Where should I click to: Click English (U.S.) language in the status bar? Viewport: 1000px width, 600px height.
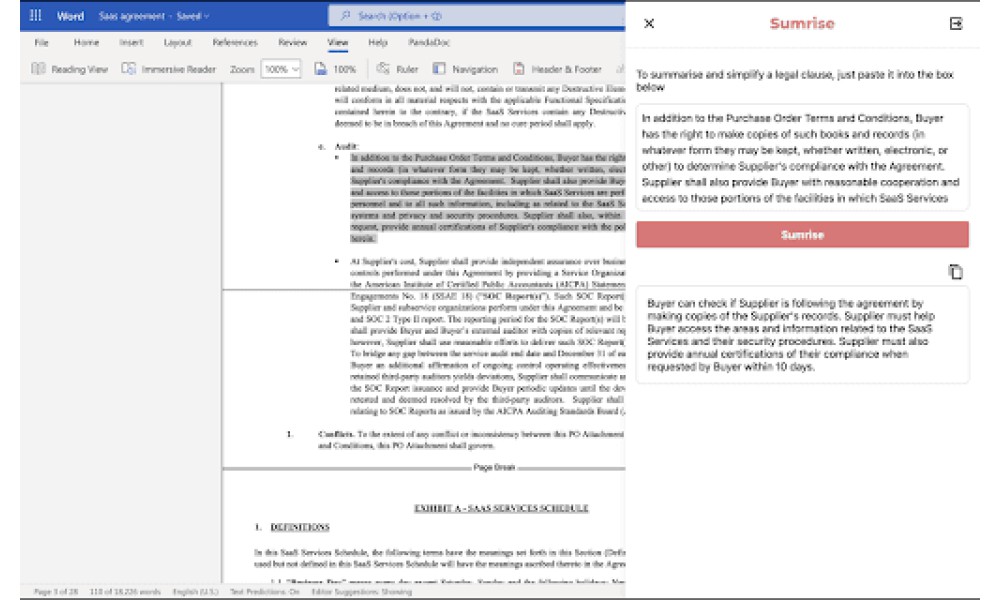pyautogui.click(x=195, y=592)
